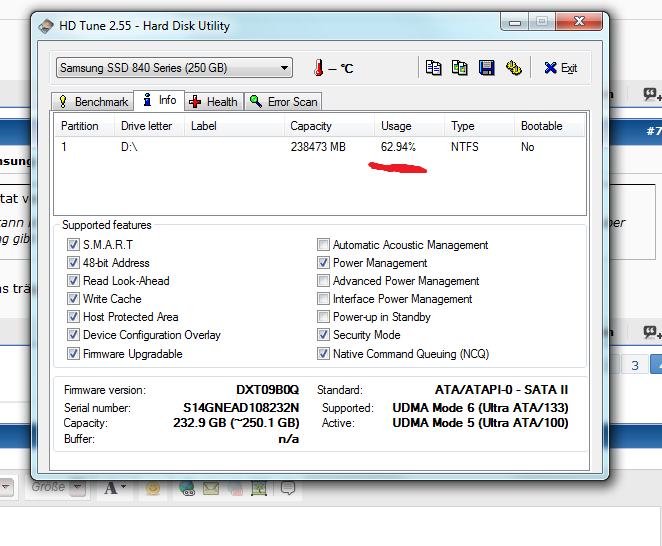Screen dimensions: 662x546
Task: Toggle Device Configuration Overlay checkbox
Action: click(x=73, y=335)
